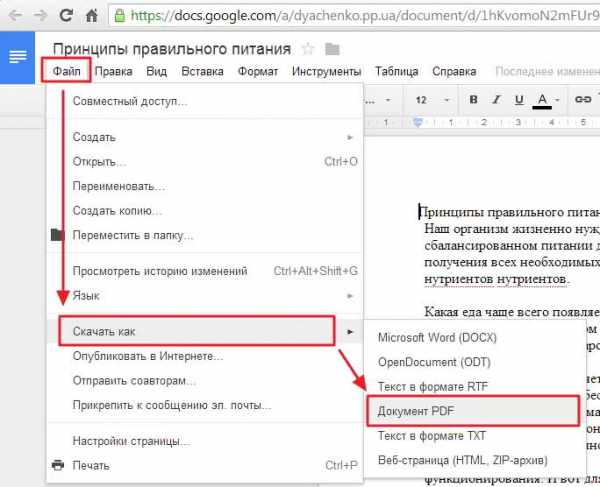
Task: Open Настройки страницы…
Action: point(205,441)
